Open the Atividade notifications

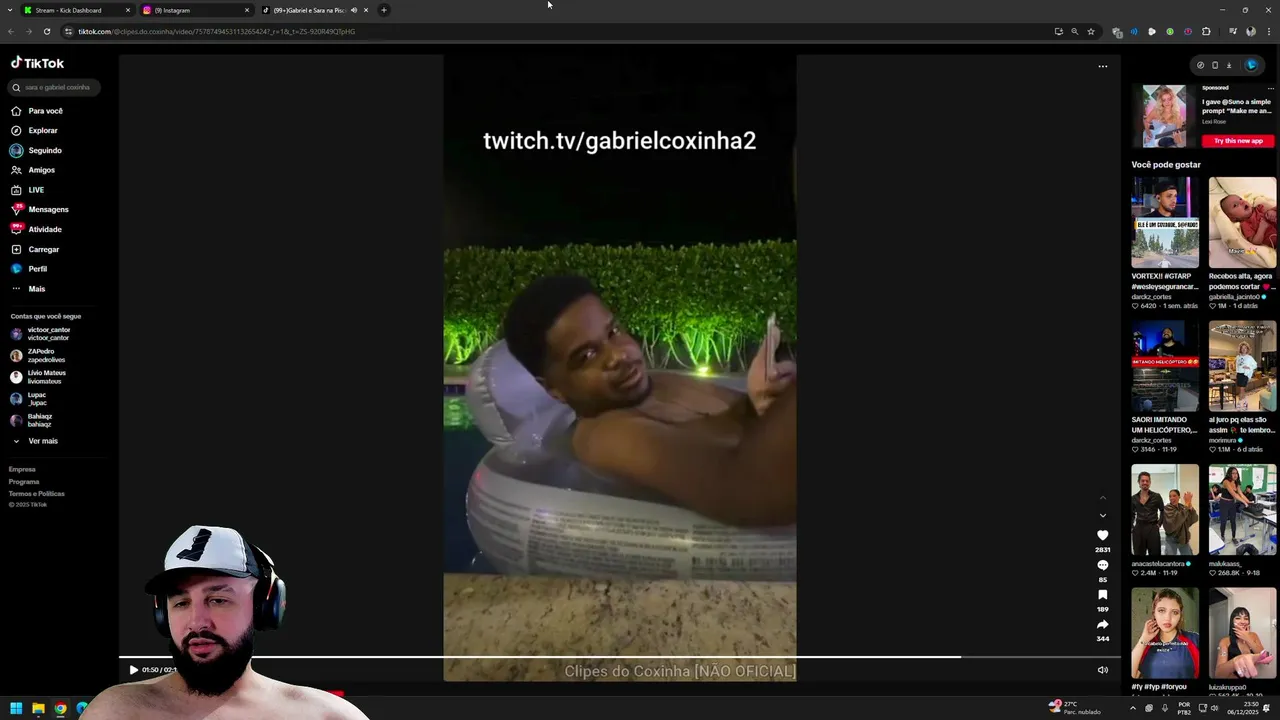[37, 229]
